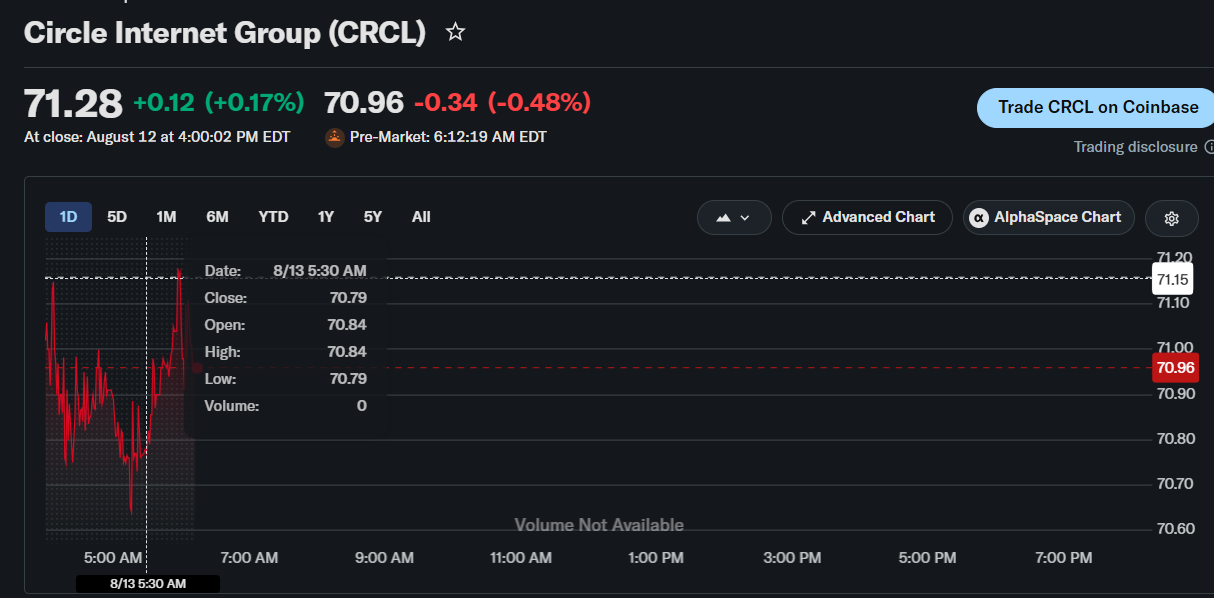
Task: Open the Trading disclosure link
Action: [1135, 147]
